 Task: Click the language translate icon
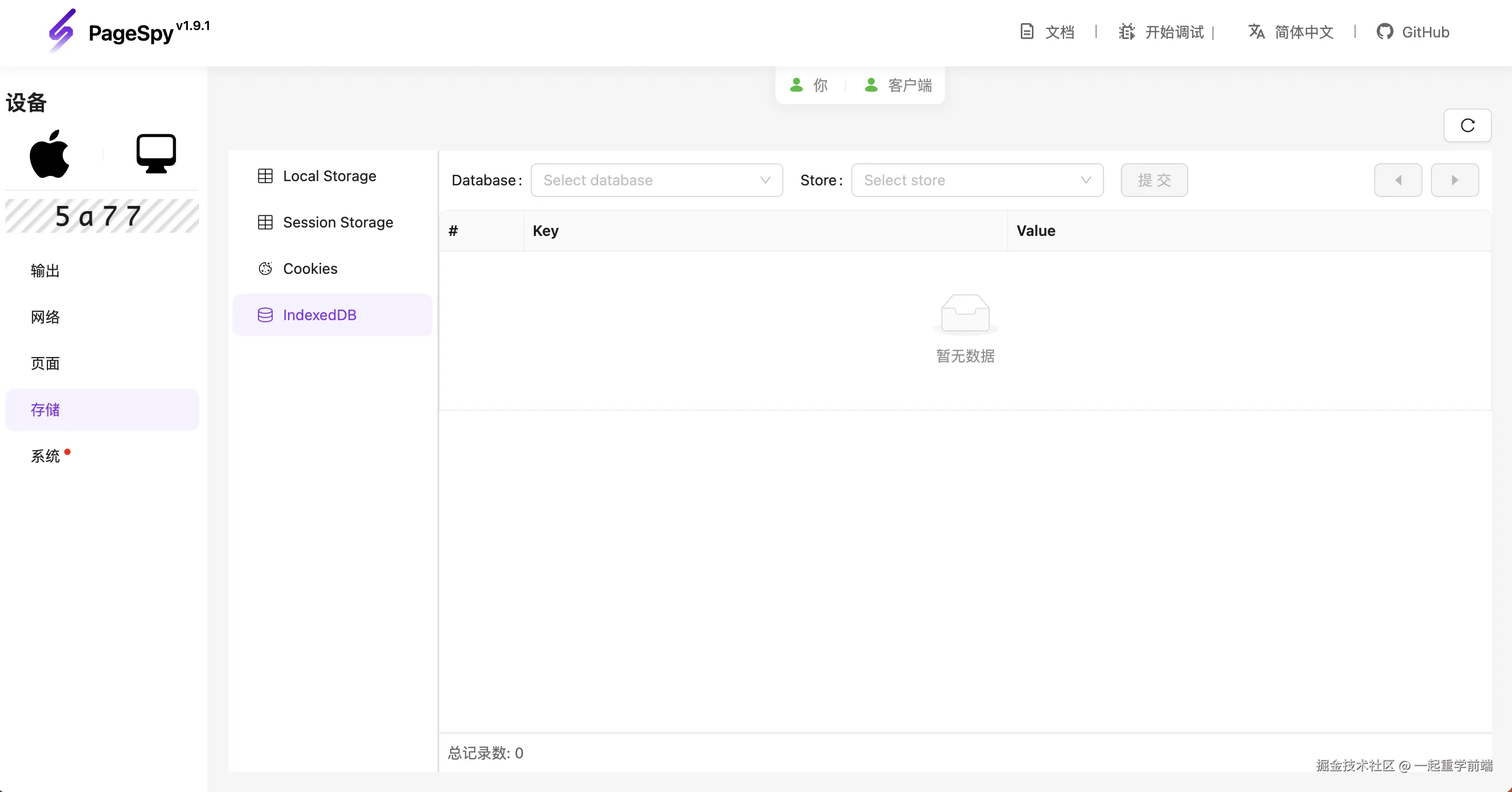click(1256, 32)
